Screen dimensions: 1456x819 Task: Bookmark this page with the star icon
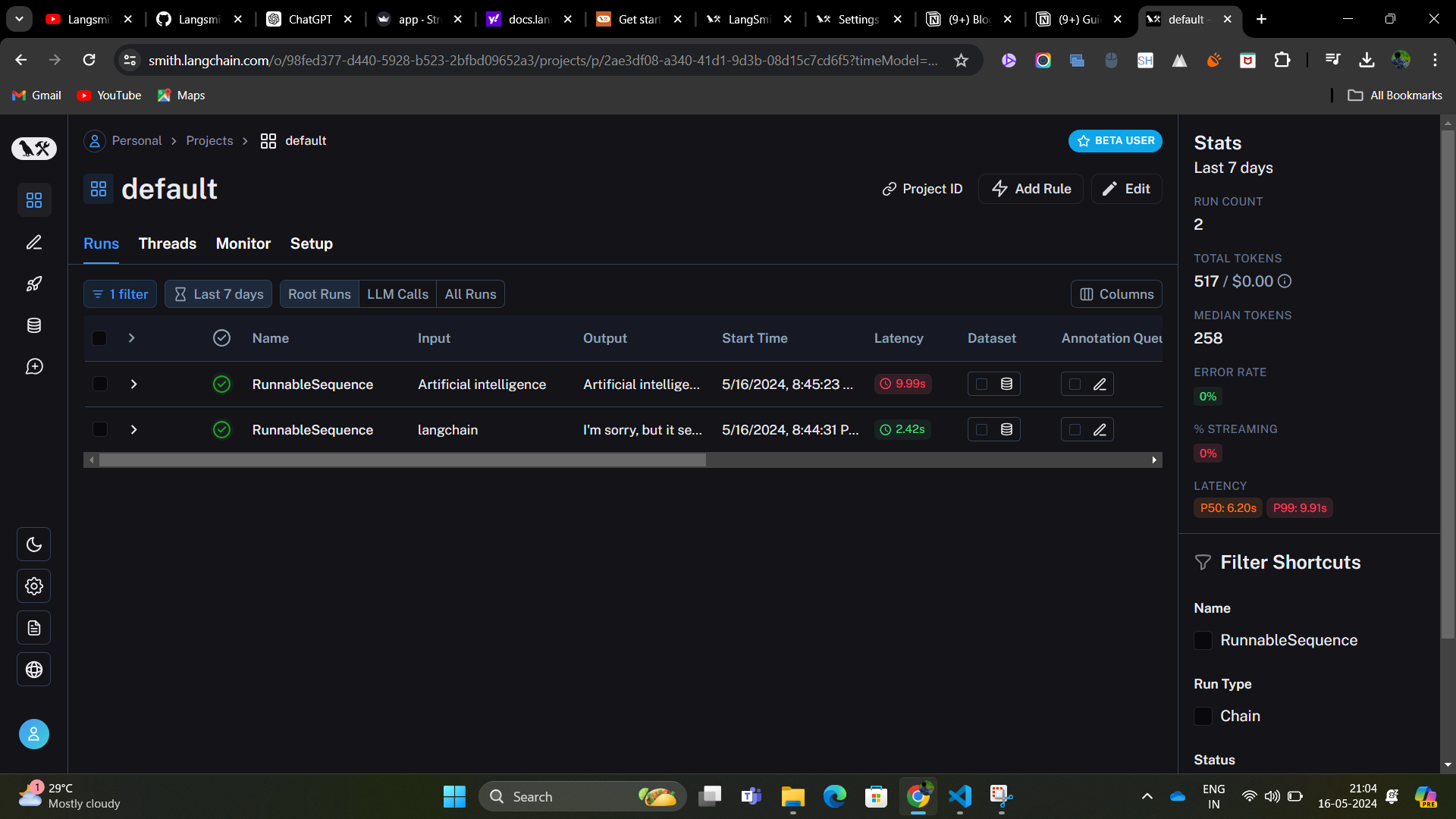(962, 60)
